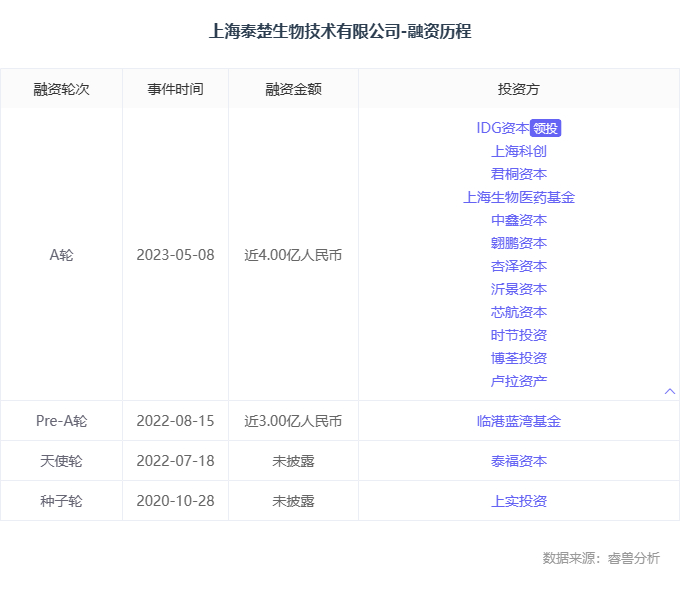
Task: Click the amount 近4.00亿人民币
Action: [294, 255]
